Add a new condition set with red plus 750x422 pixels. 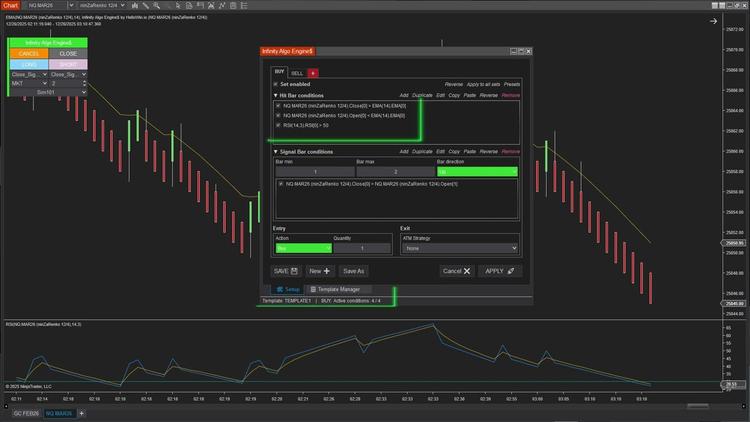tap(313, 73)
